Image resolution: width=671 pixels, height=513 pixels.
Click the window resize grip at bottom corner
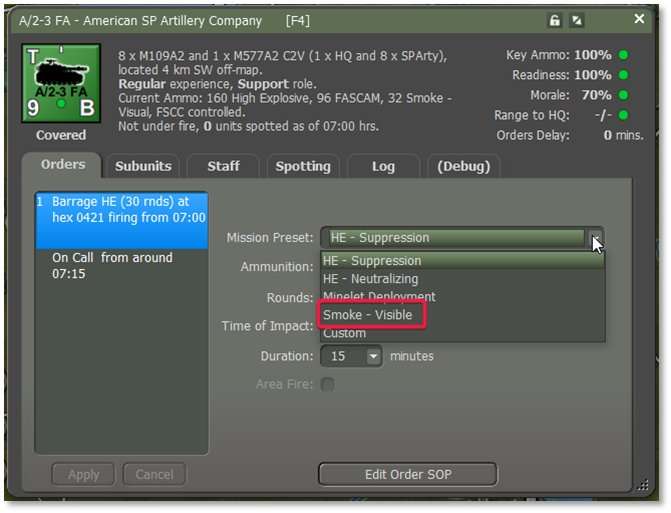(x=642, y=485)
